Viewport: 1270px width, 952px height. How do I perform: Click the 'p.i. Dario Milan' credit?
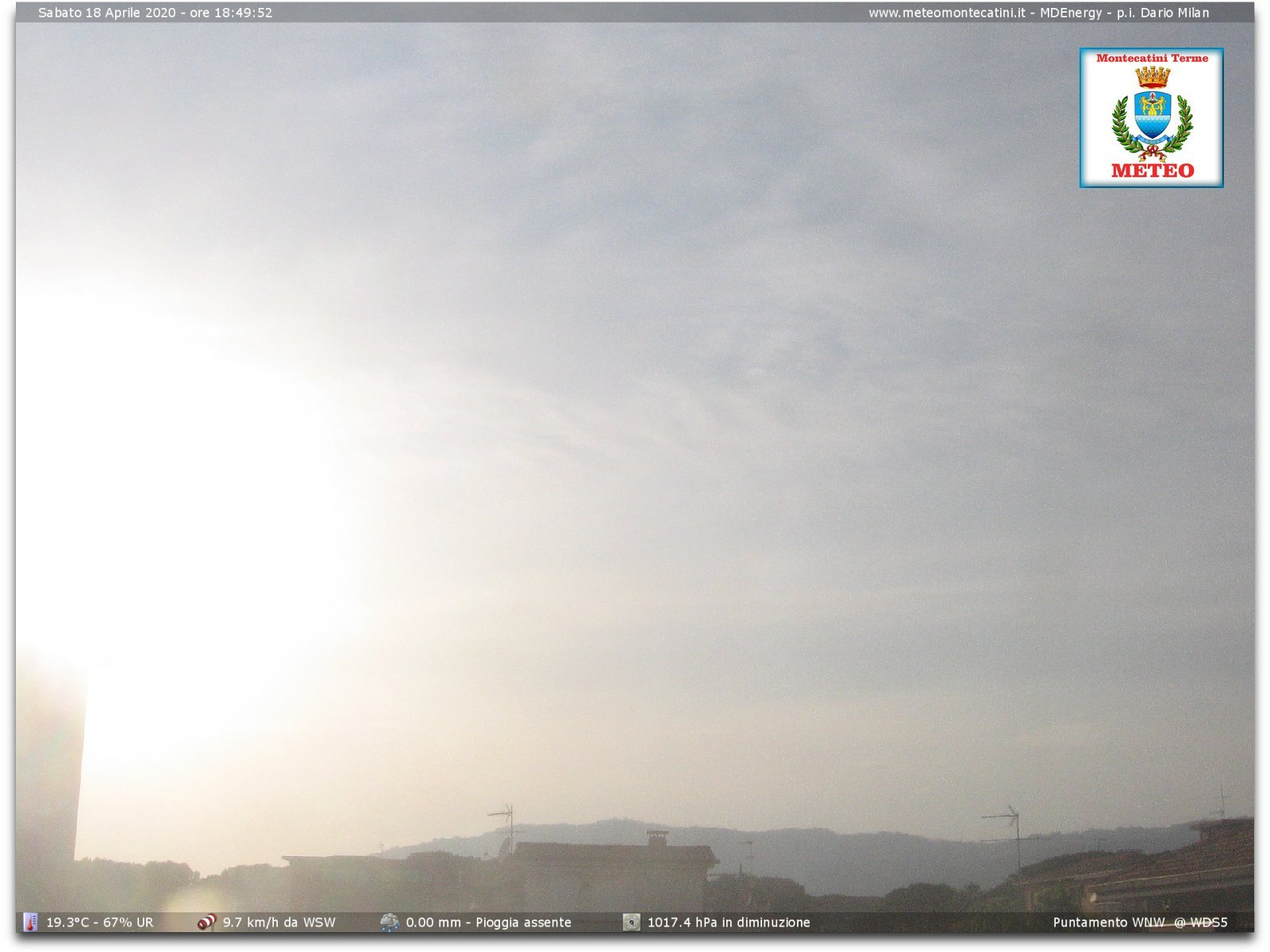click(1163, 13)
